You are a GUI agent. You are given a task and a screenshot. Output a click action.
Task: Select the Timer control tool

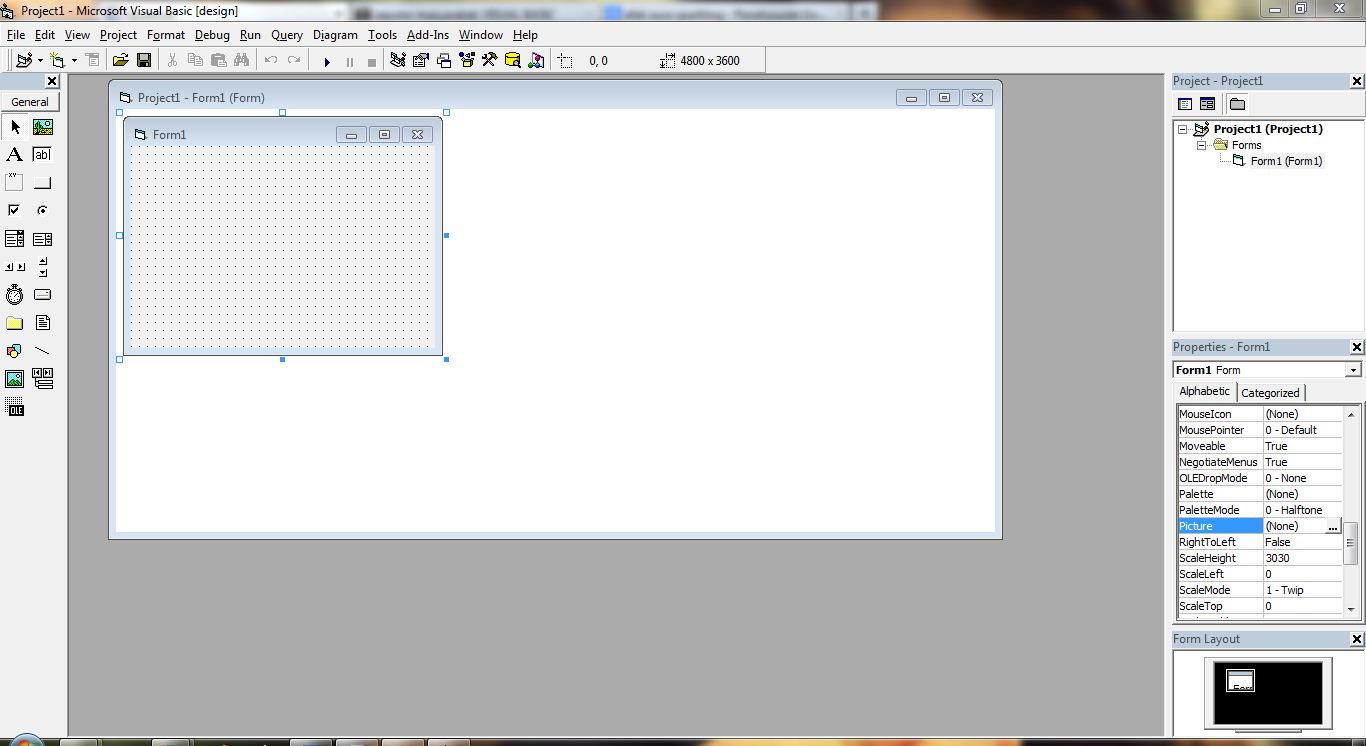[15, 295]
